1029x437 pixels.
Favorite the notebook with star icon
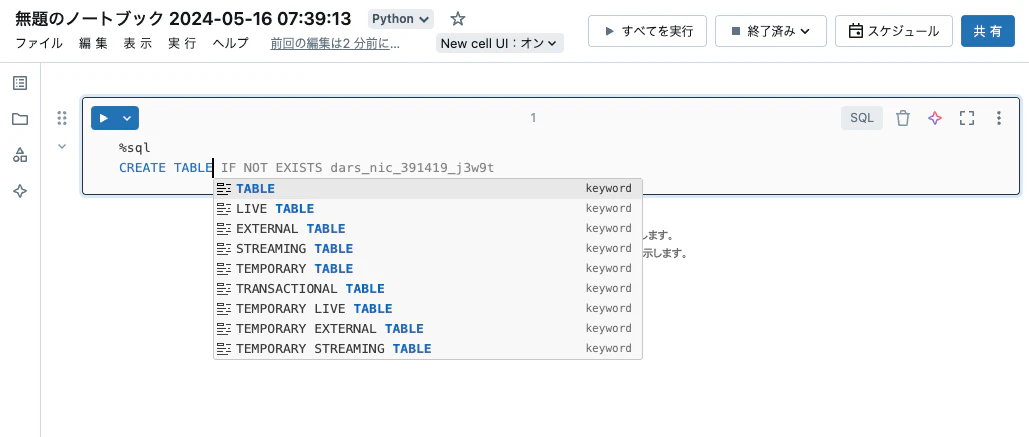point(458,19)
